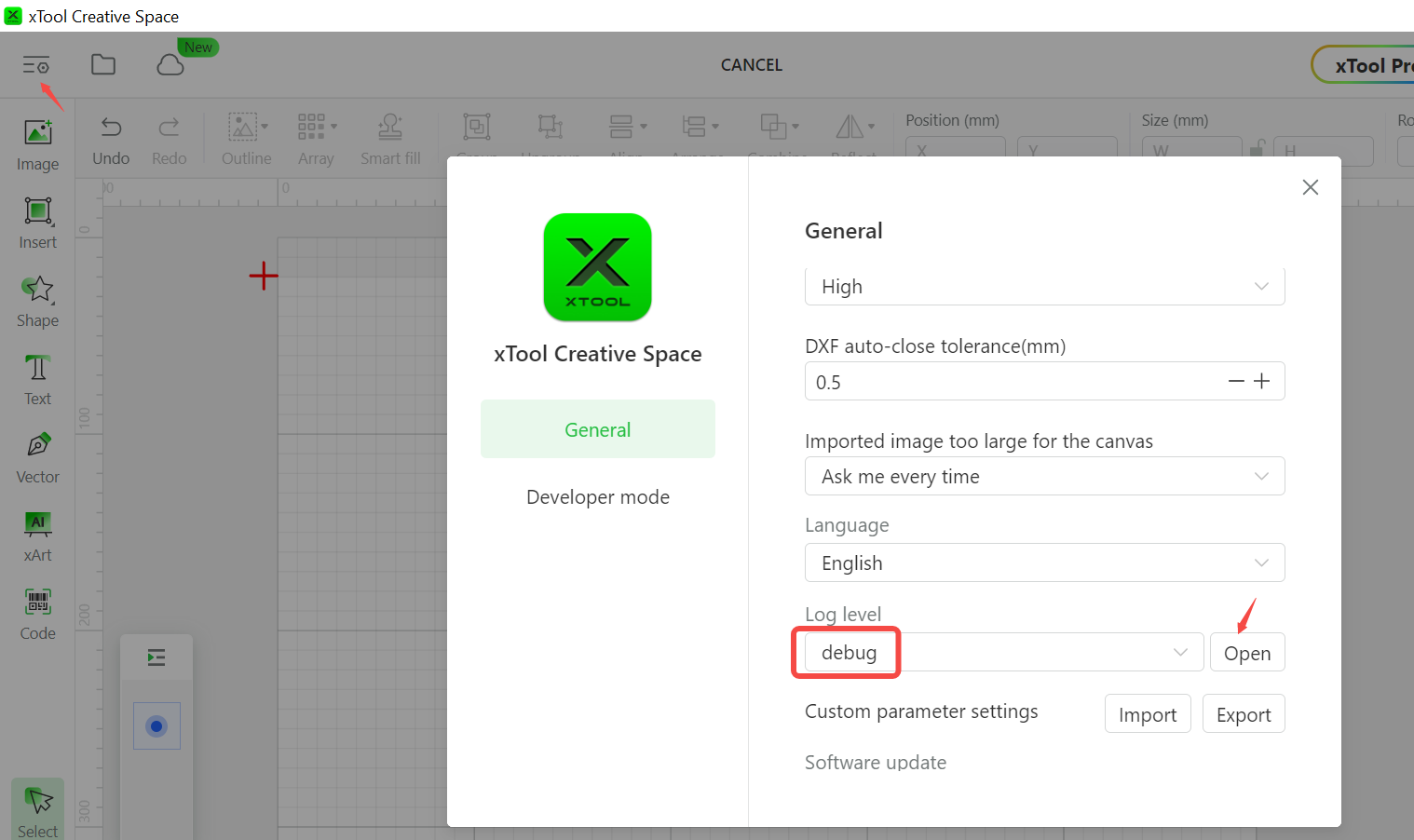Screen dimensions: 1414x840
Task: Open the project folder icon
Action: tap(103, 64)
